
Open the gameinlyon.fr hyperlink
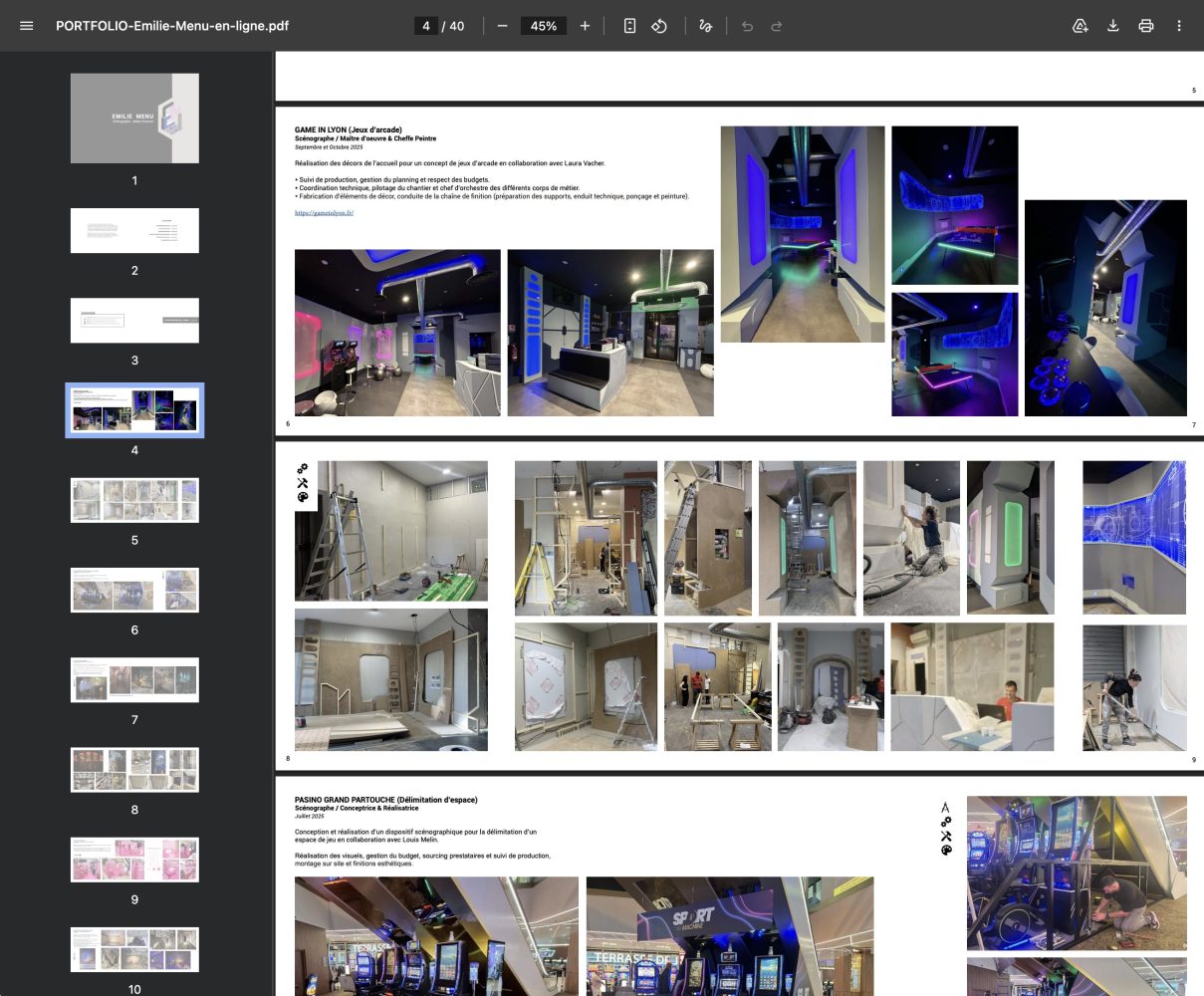(x=325, y=213)
